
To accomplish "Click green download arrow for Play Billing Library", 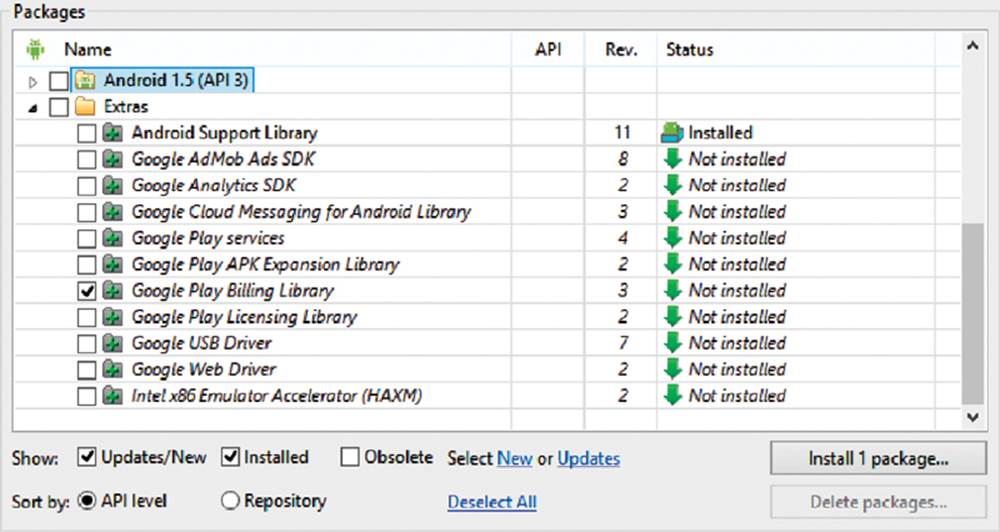I will [x=673, y=290].
